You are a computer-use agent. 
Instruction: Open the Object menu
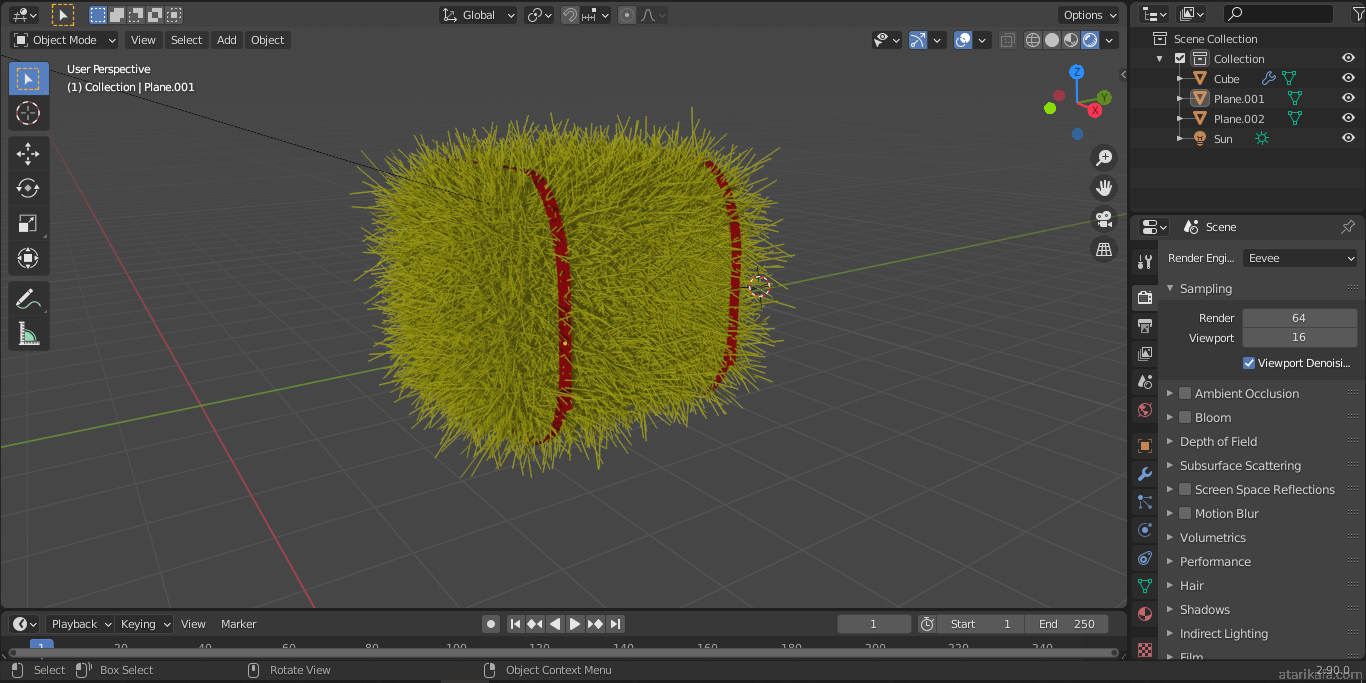(267, 40)
